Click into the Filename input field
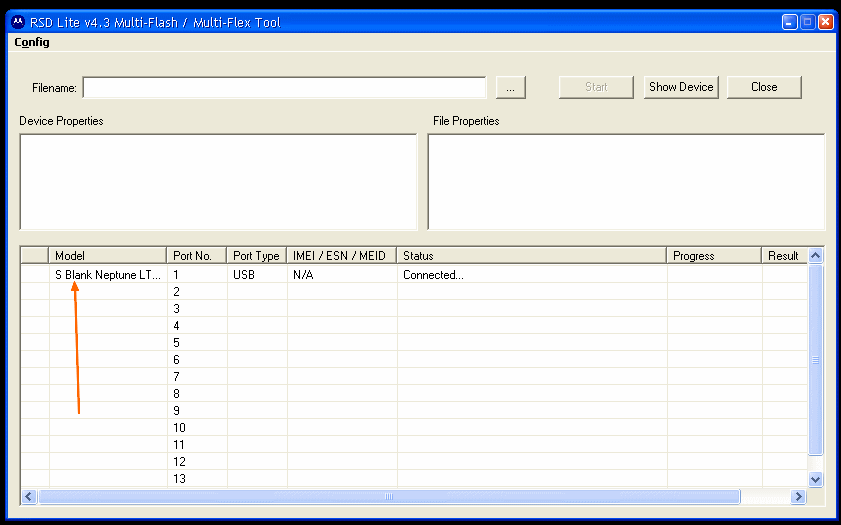 click(284, 87)
